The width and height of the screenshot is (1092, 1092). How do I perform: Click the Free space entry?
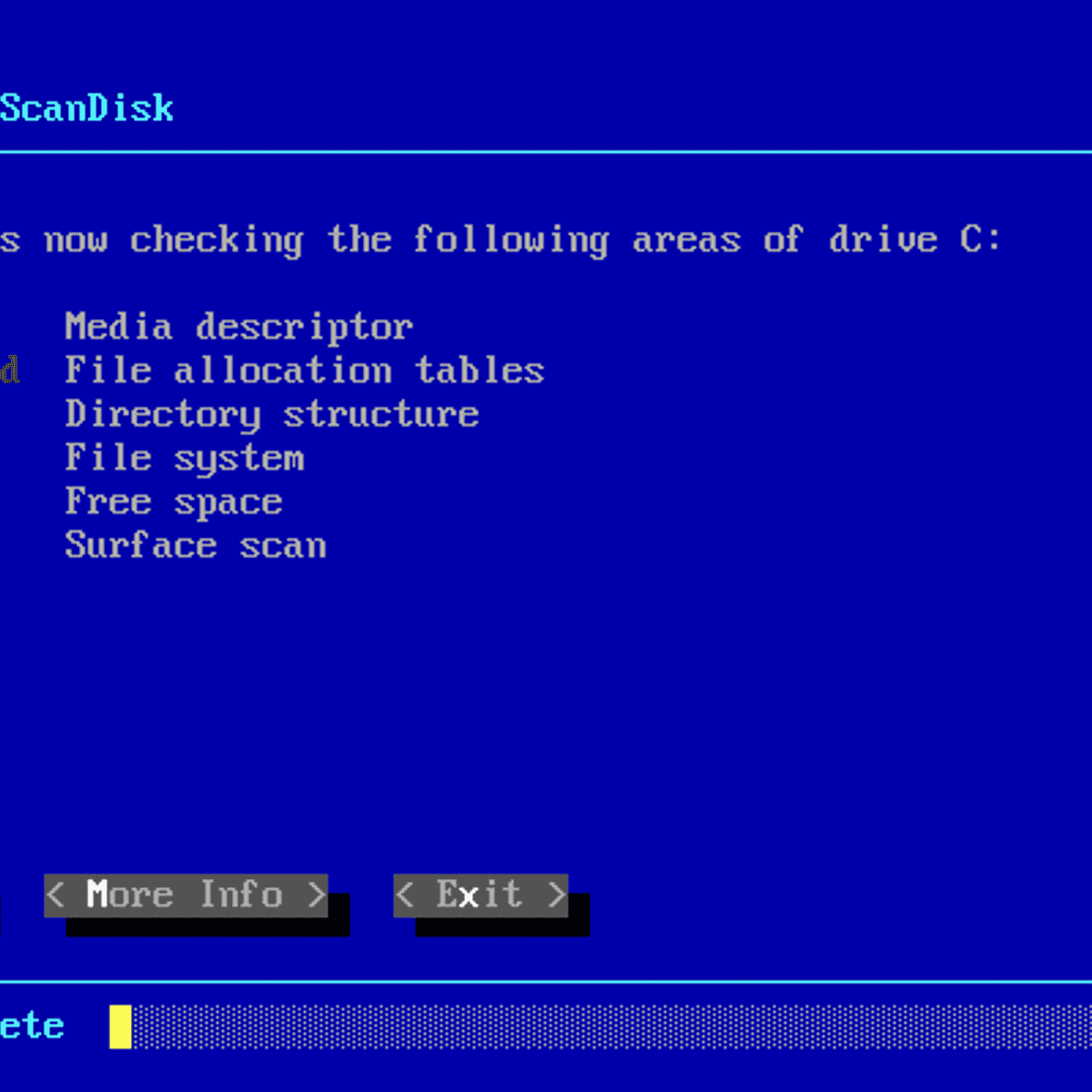[173, 500]
